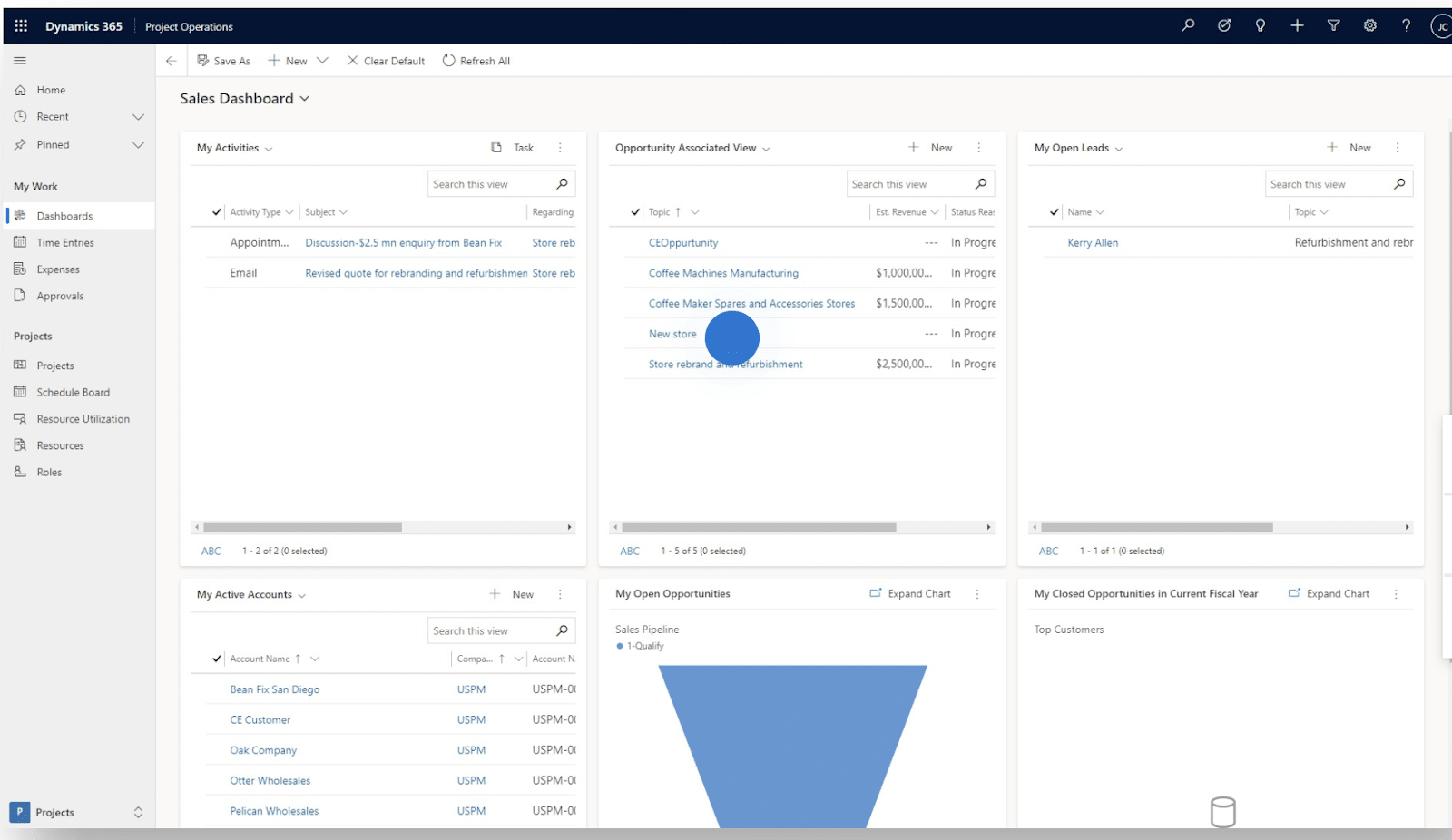Create a Task from the My Activities panel
1452x840 pixels.
click(514, 147)
